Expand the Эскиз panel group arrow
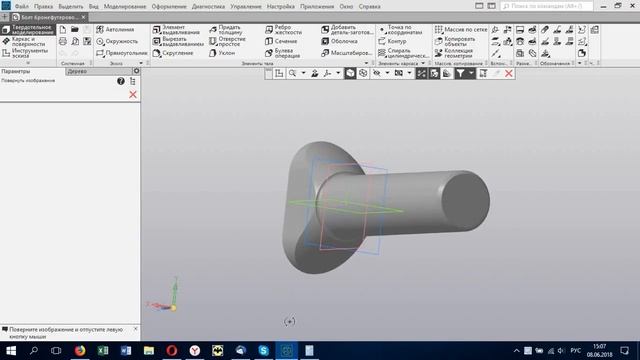The width and height of the screenshot is (640, 360). click(141, 63)
